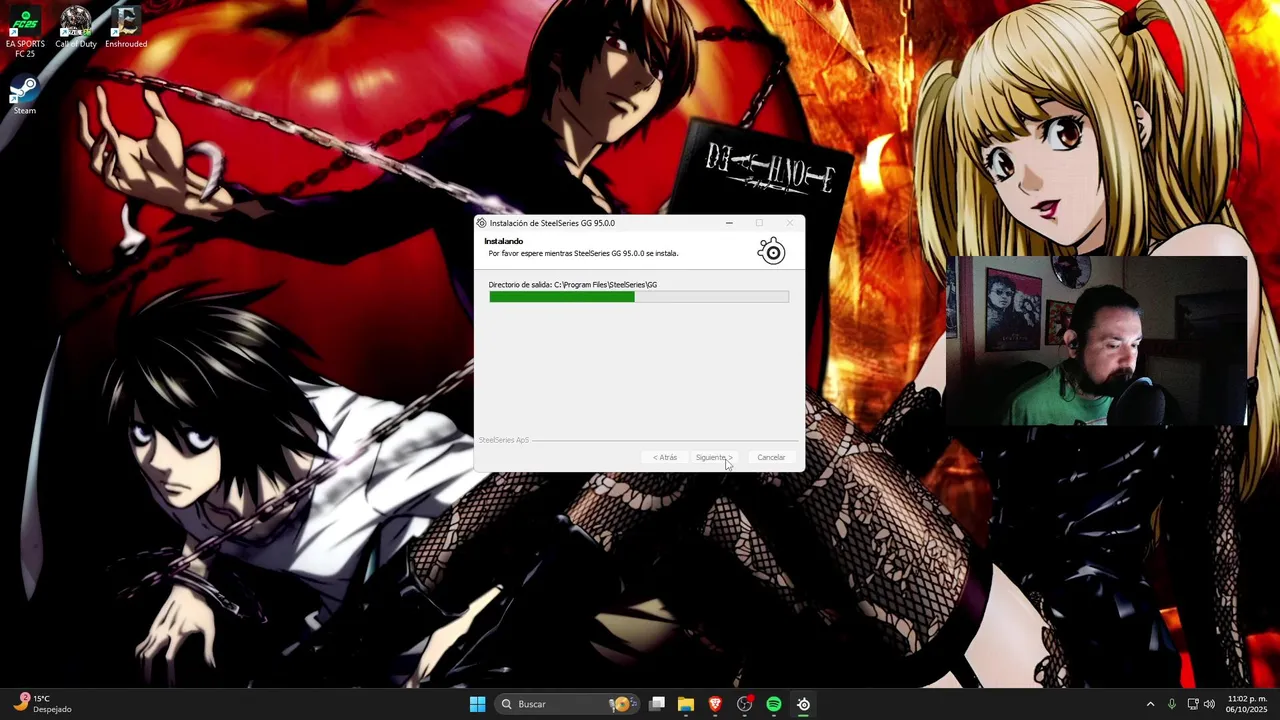Click the Cancelar button in the installer
Screen dimensions: 1280x720
(771, 457)
